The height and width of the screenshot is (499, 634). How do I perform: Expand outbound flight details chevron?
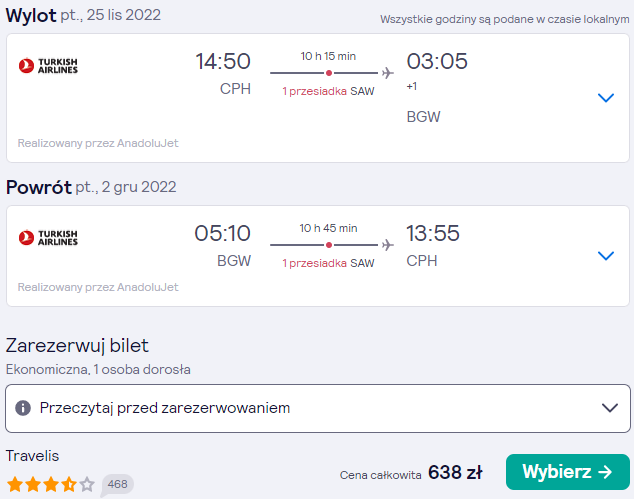(606, 97)
